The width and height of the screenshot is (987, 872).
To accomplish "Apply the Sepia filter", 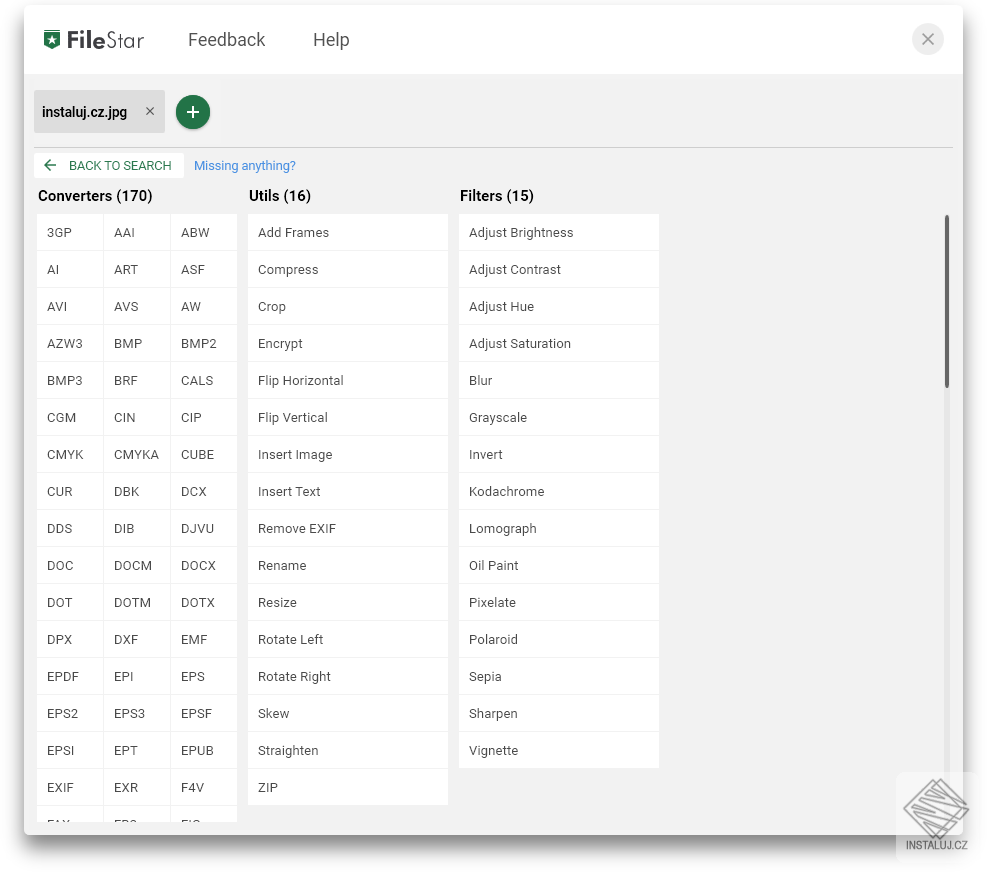I will click(x=559, y=676).
